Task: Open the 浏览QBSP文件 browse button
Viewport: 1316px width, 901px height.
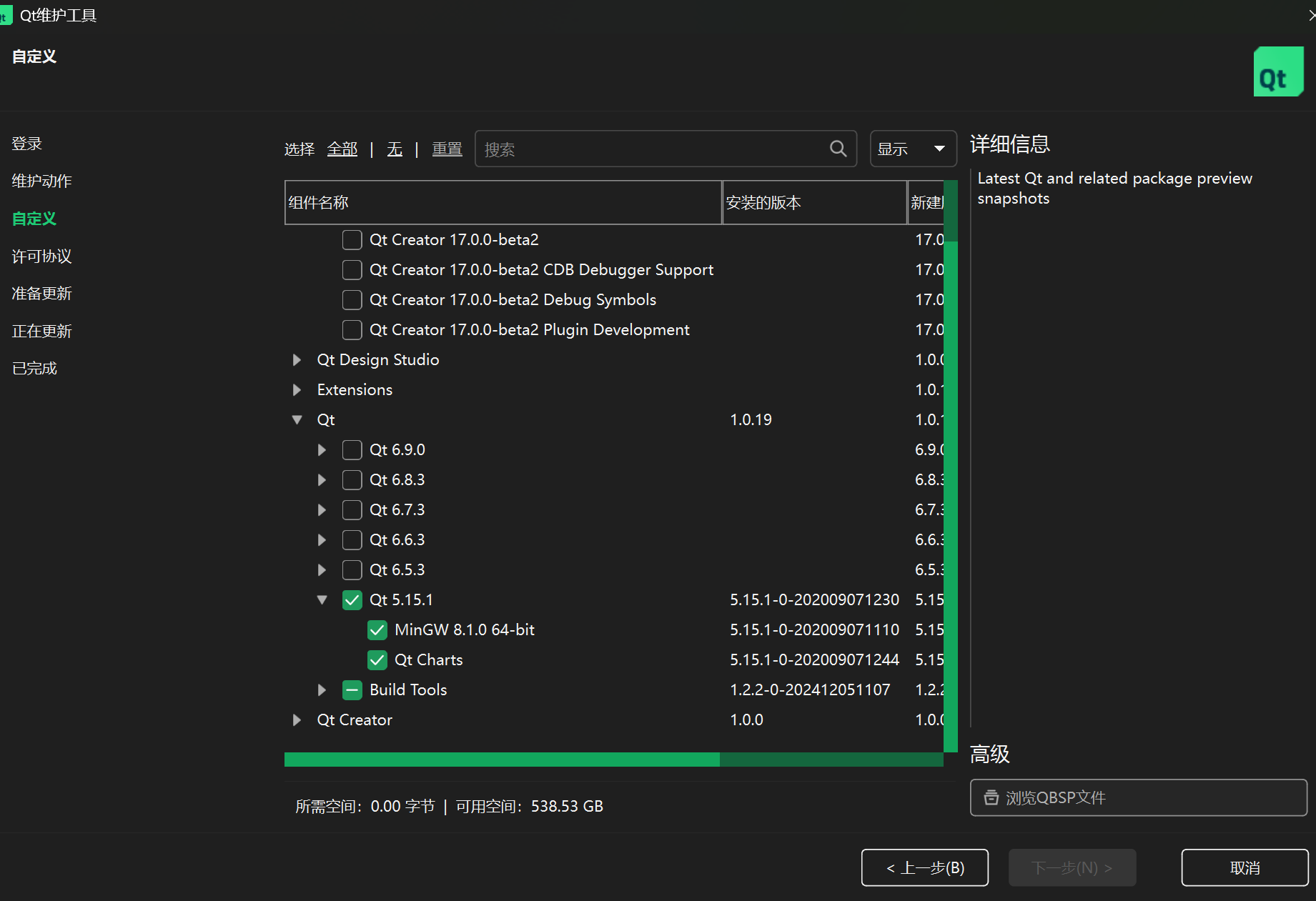Action: (1139, 797)
